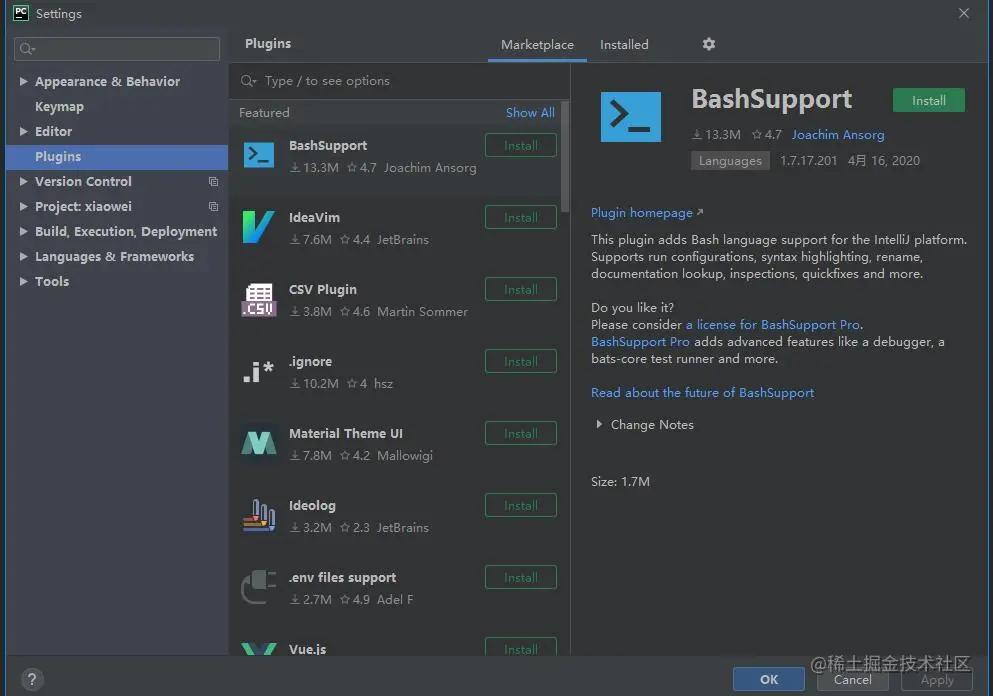Image resolution: width=993 pixels, height=696 pixels.
Task: Install the CSV Plugin
Action: tap(521, 289)
